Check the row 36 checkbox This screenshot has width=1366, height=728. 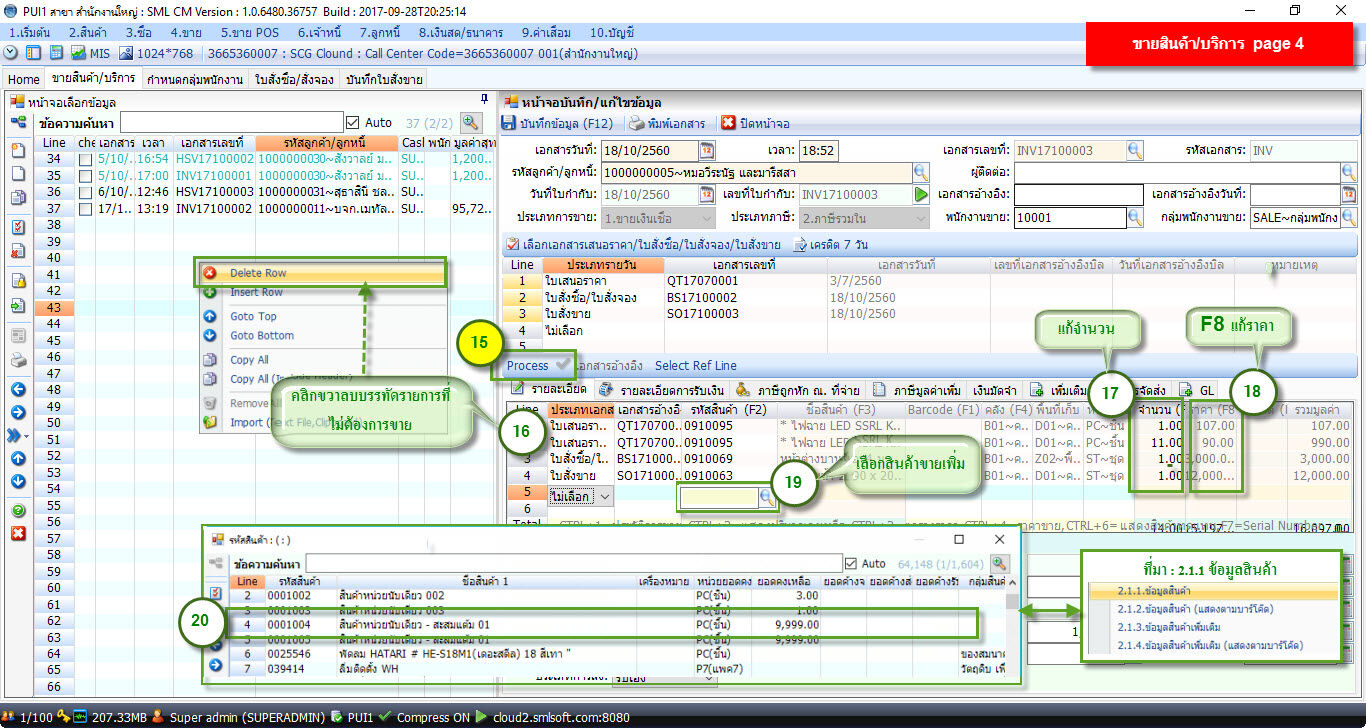coord(85,192)
